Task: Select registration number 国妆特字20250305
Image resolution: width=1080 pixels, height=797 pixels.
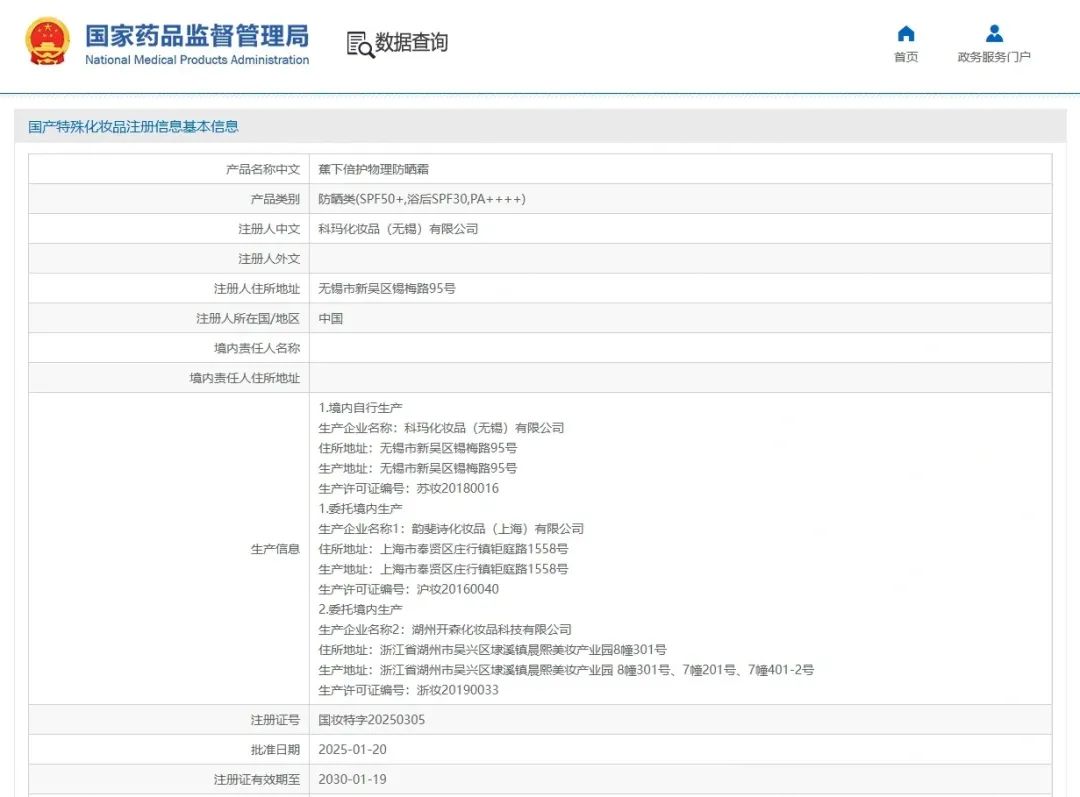Action: click(x=371, y=720)
